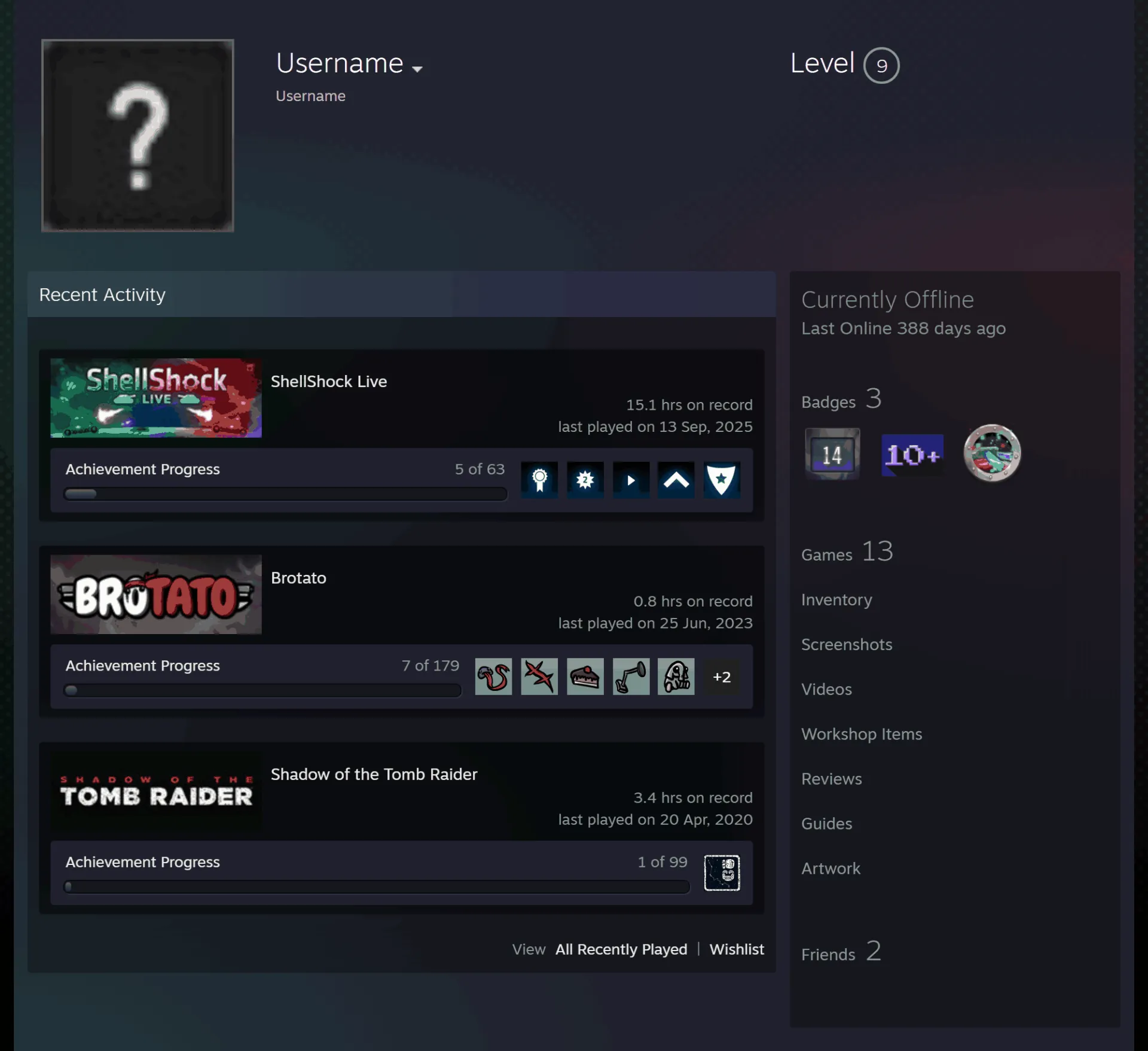Open the Screenshots section
The image size is (1148, 1051).
tap(847, 644)
